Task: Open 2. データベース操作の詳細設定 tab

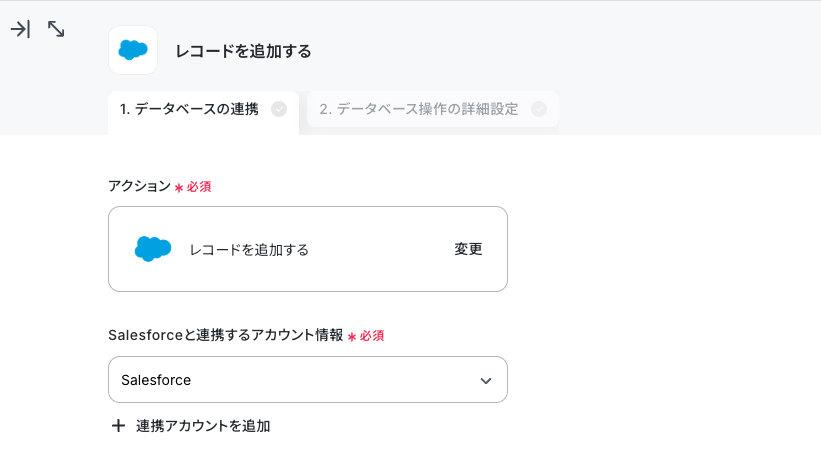Action: (432, 109)
